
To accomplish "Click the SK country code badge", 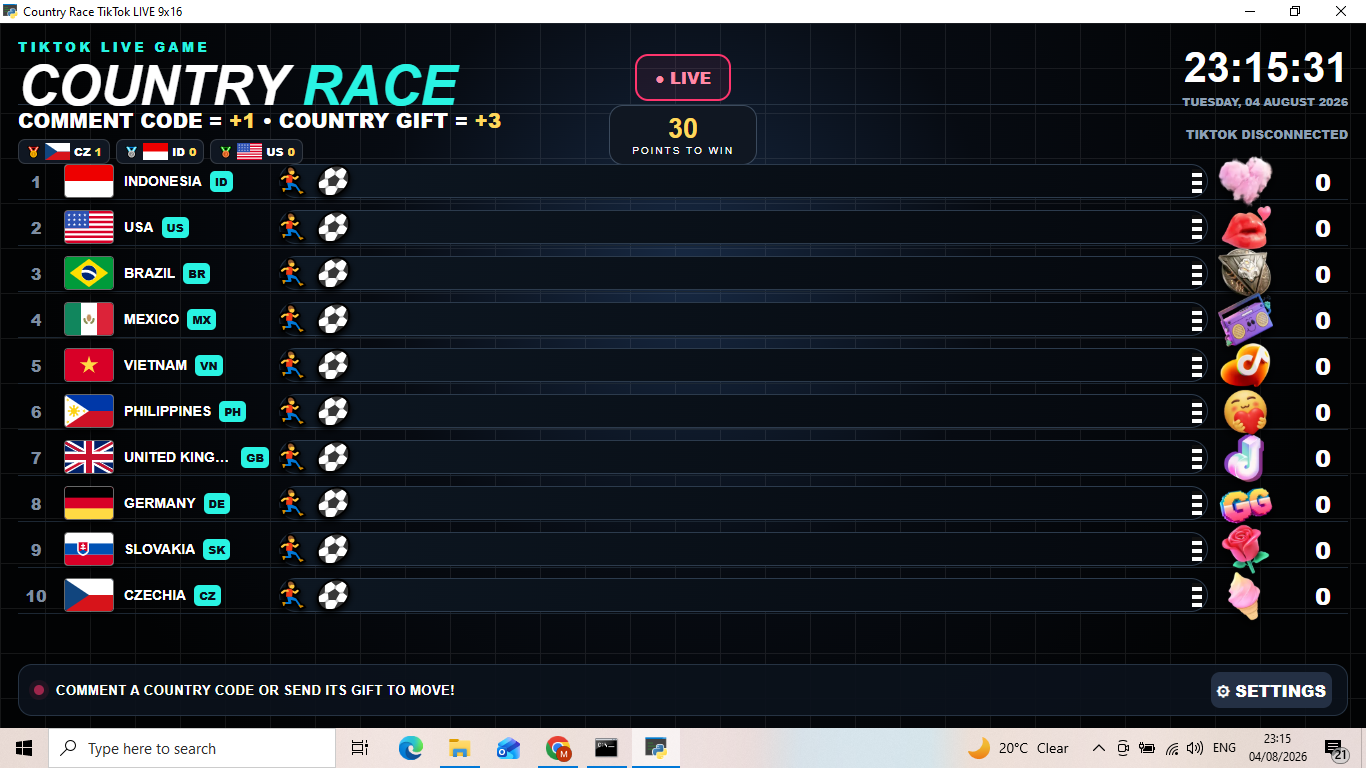I will pyautogui.click(x=216, y=549).
